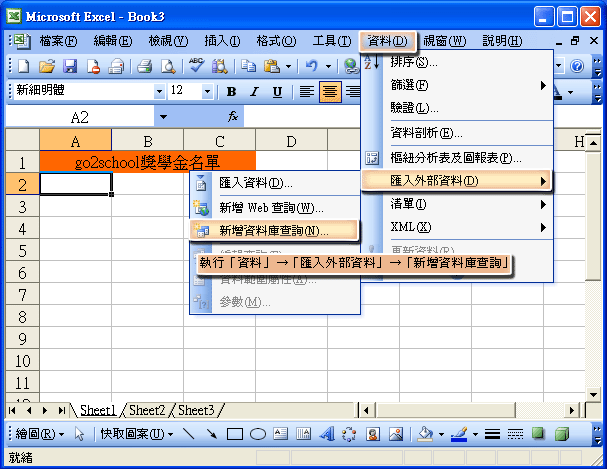
Task: Click the Insert Function fx button
Action: click(233, 117)
